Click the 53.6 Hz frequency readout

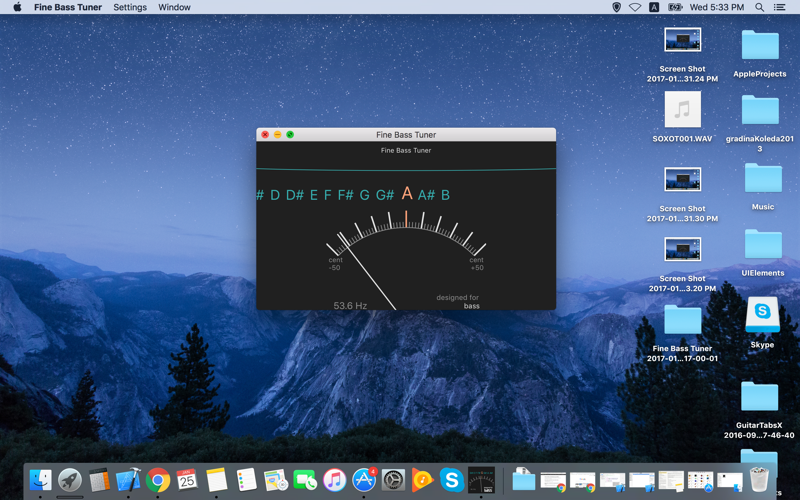click(350, 306)
